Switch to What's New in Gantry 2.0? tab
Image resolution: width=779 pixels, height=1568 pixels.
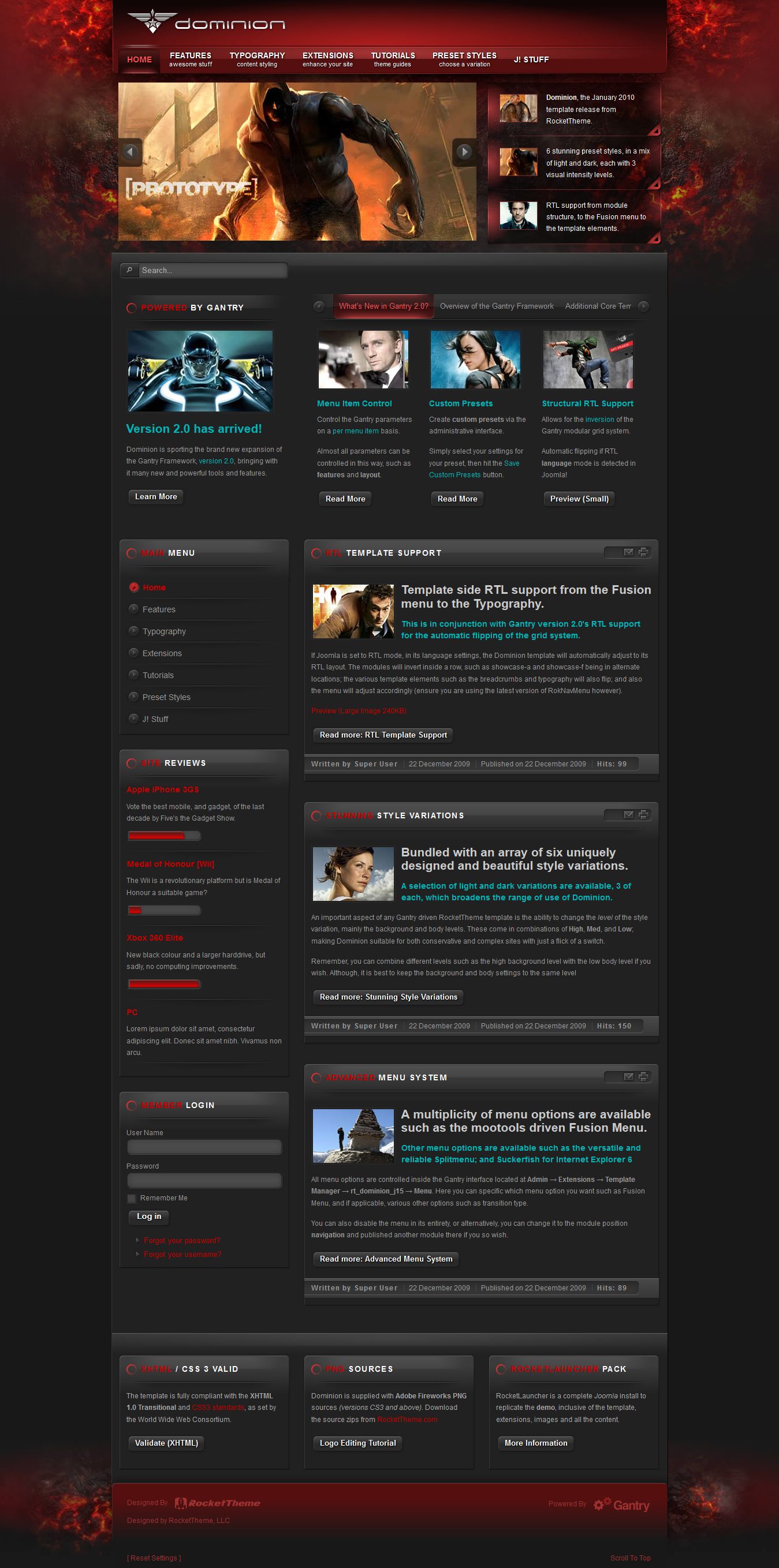tap(383, 306)
